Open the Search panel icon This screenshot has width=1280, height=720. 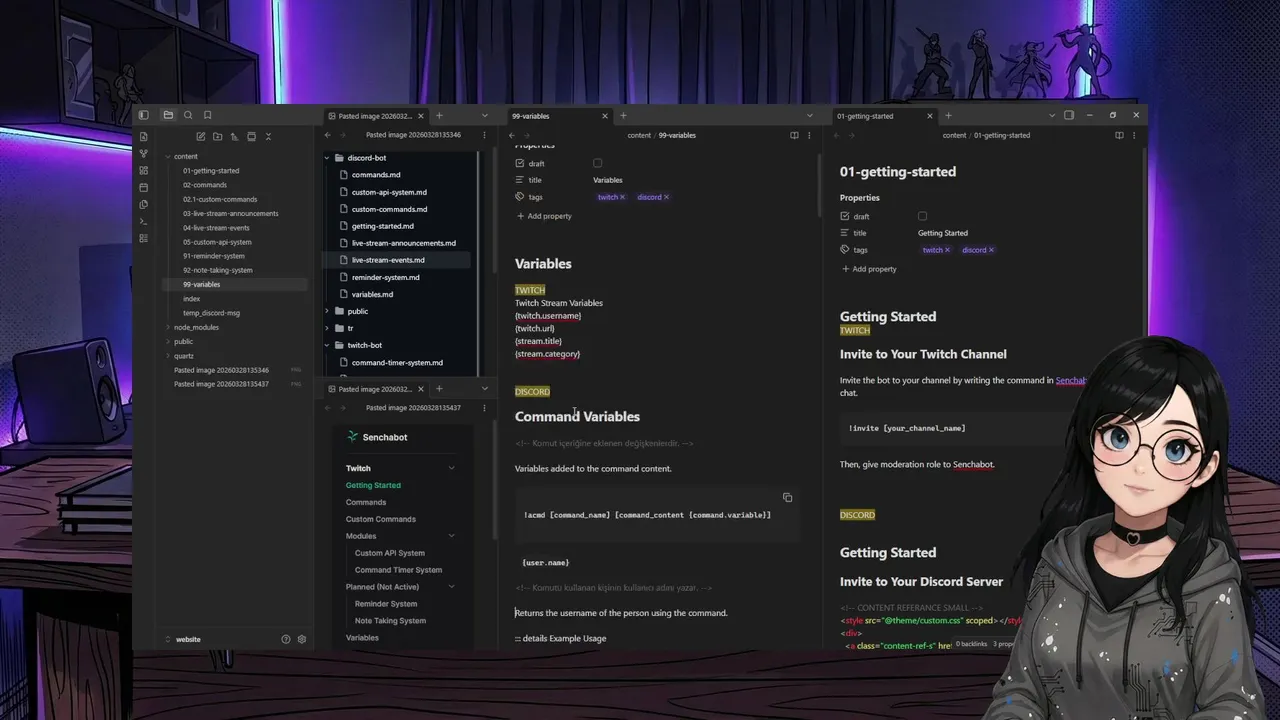(188, 115)
